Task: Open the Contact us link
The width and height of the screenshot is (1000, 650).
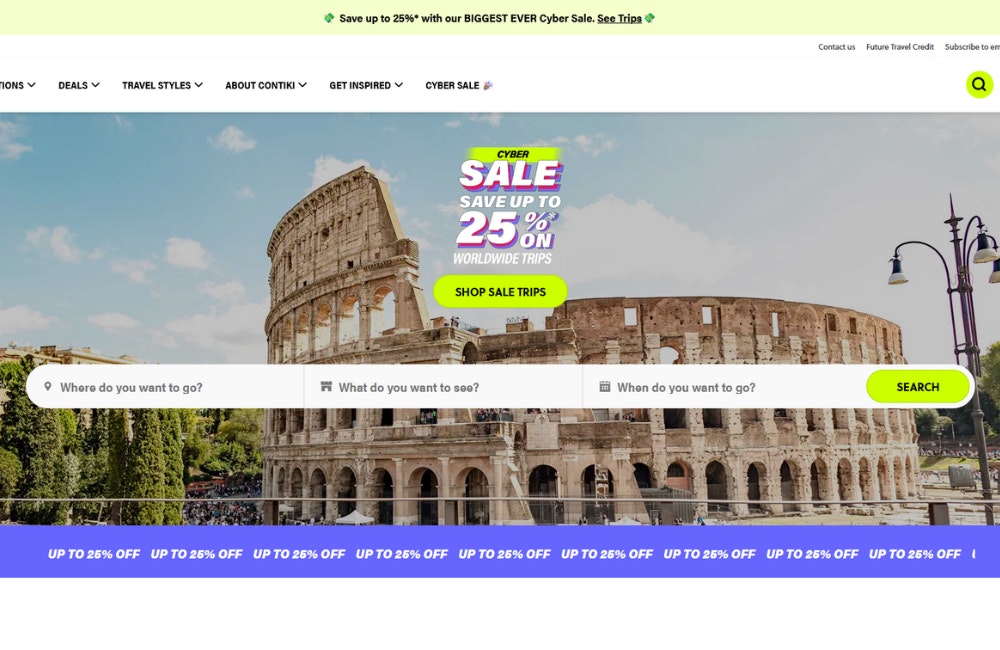Action: coord(837,47)
